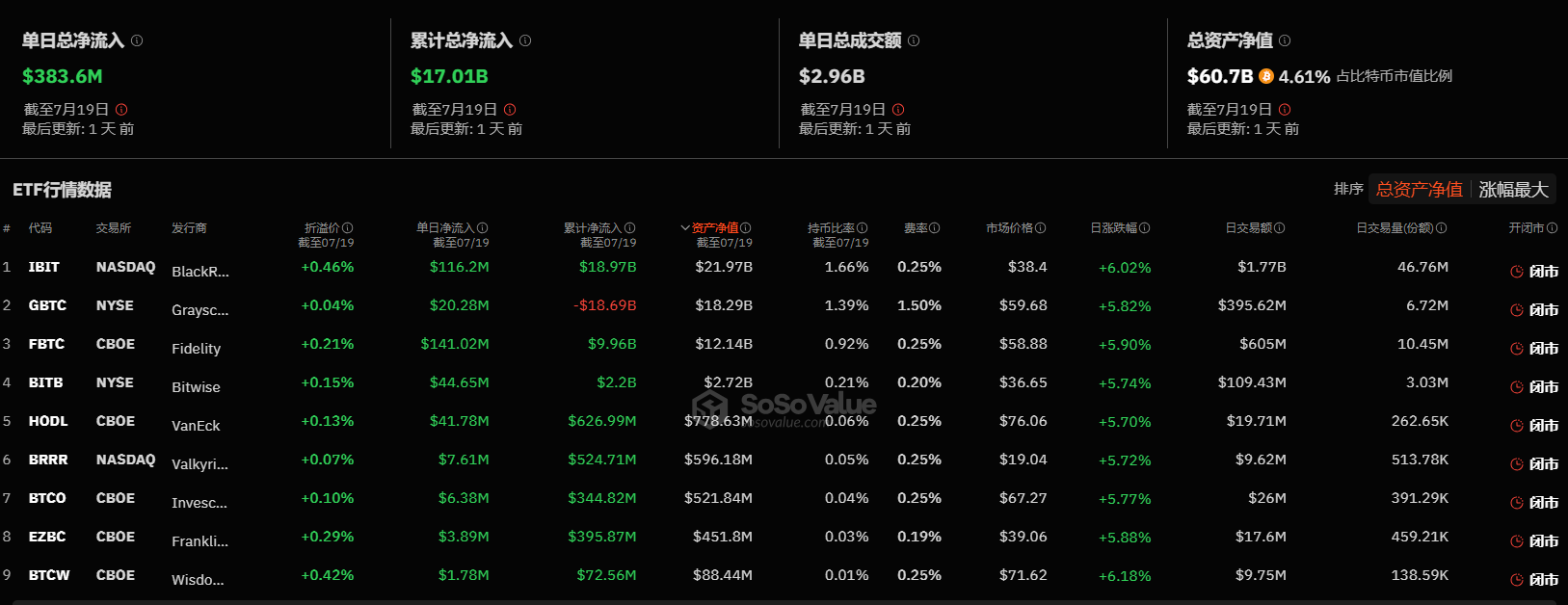This screenshot has width=1568, height=605.
Task: Click the 日涨跌幅 column header text
Action: pyautogui.click(x=1114, y=228)
